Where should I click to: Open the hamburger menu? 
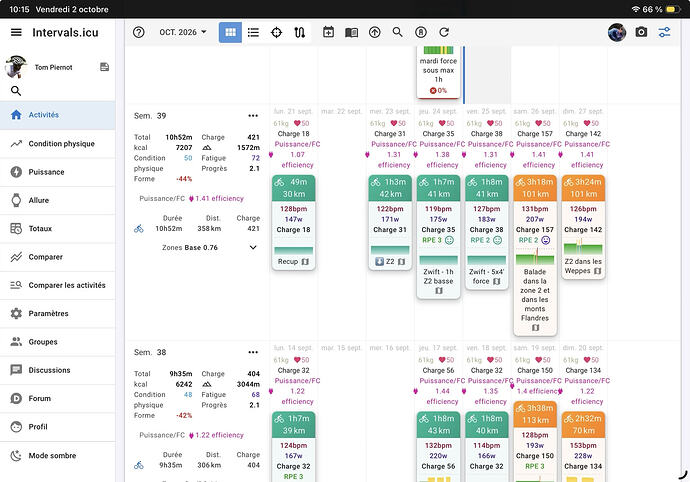click(x=16, y=32)
